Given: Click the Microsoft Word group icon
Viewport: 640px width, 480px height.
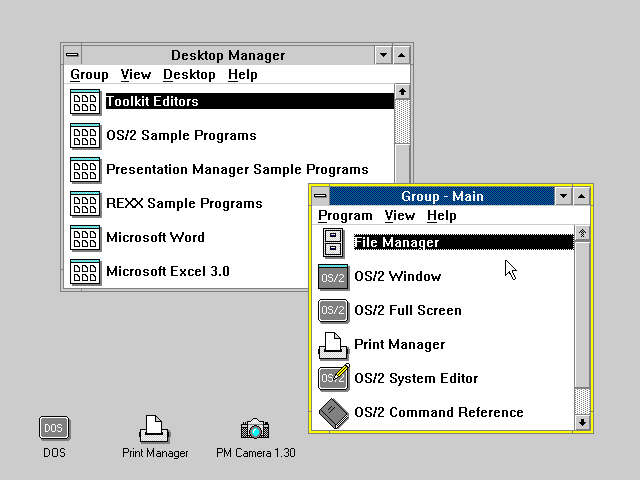Looking at the screenshot, I should pyautogui.click(x=85, y=237).
